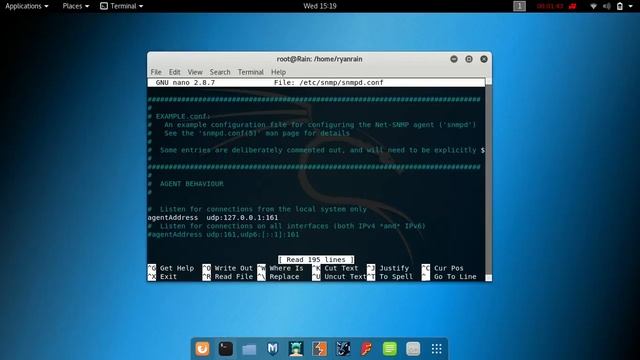Open the File menu in the terminal window
This screenshot has height=360, width=640.
[156, 72]
